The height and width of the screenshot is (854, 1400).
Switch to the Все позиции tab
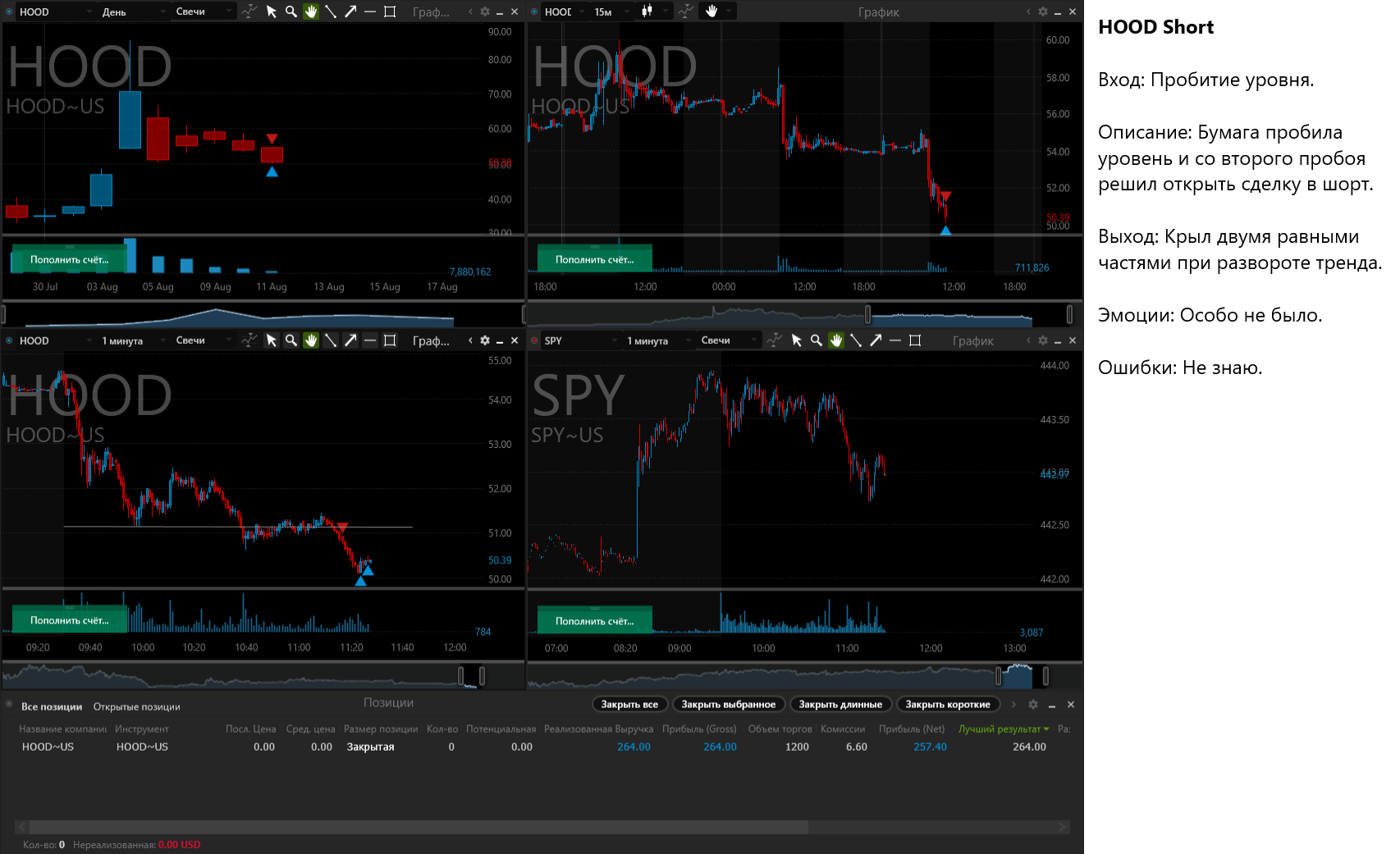pyautogui.click(x=52, y=706)
